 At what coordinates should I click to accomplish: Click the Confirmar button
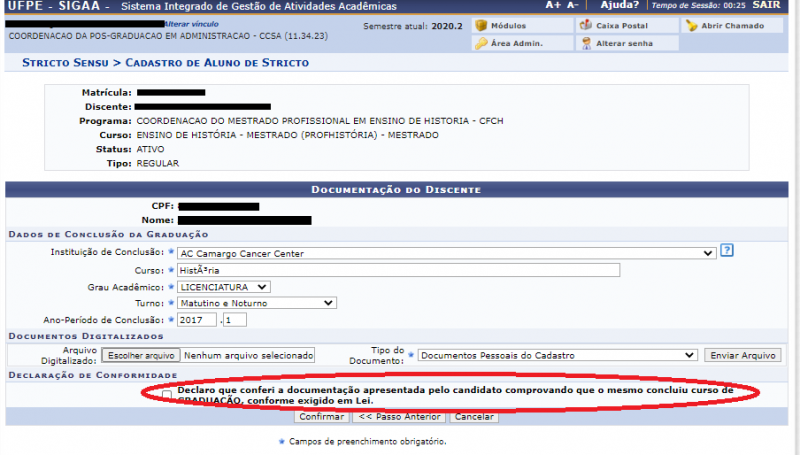pos(321,417)
